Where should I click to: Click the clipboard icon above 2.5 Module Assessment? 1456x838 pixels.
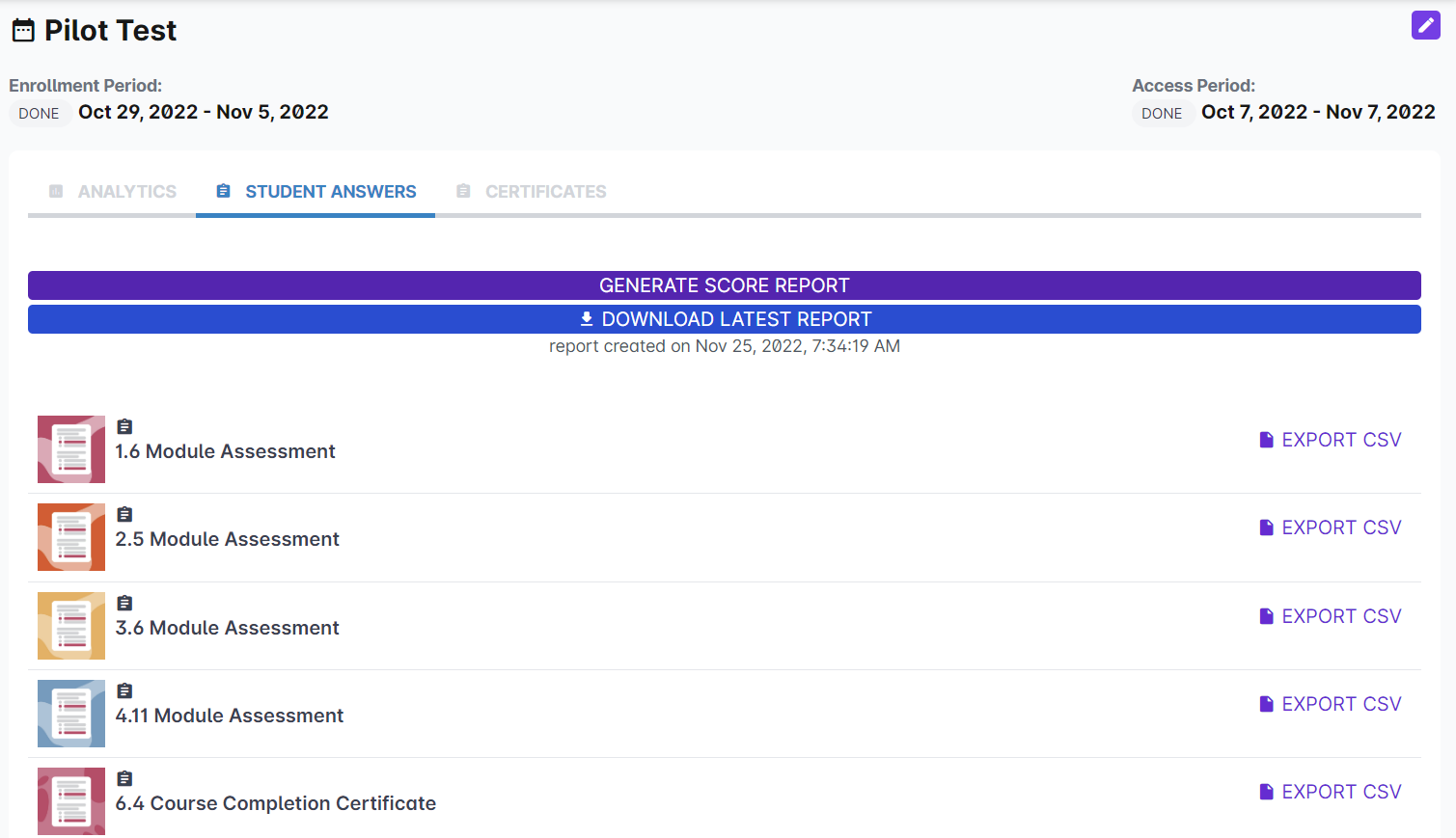click(x=124, y=514)
